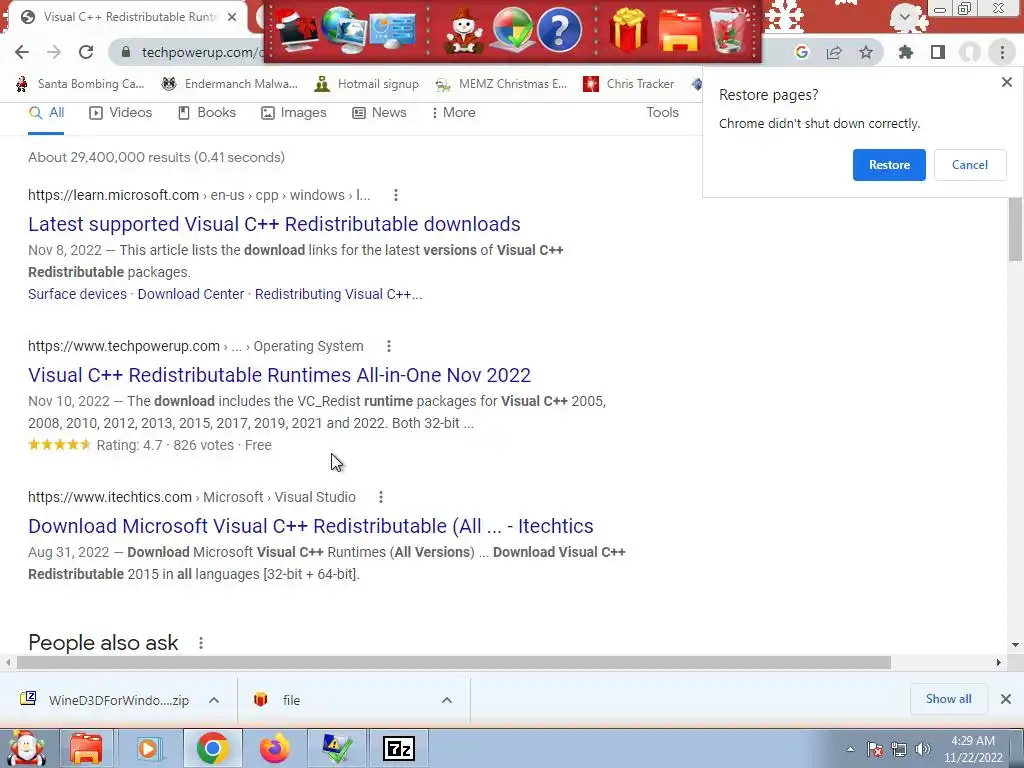The width and height of the screenshot is (1024, 768).
Task: Open the control panel icon in the dock
Action: coord(392,30)
